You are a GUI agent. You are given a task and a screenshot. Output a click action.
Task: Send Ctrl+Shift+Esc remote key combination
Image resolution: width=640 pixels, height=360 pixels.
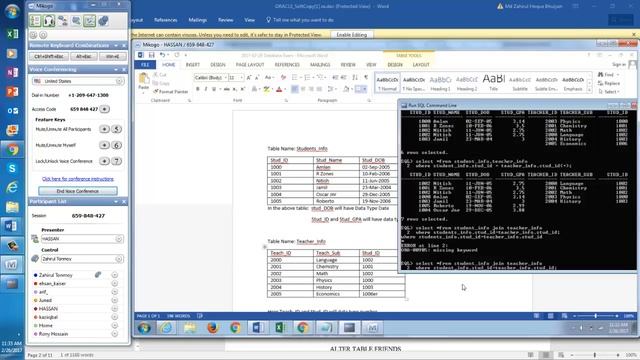pyautogui.click(x=49, y=56)
